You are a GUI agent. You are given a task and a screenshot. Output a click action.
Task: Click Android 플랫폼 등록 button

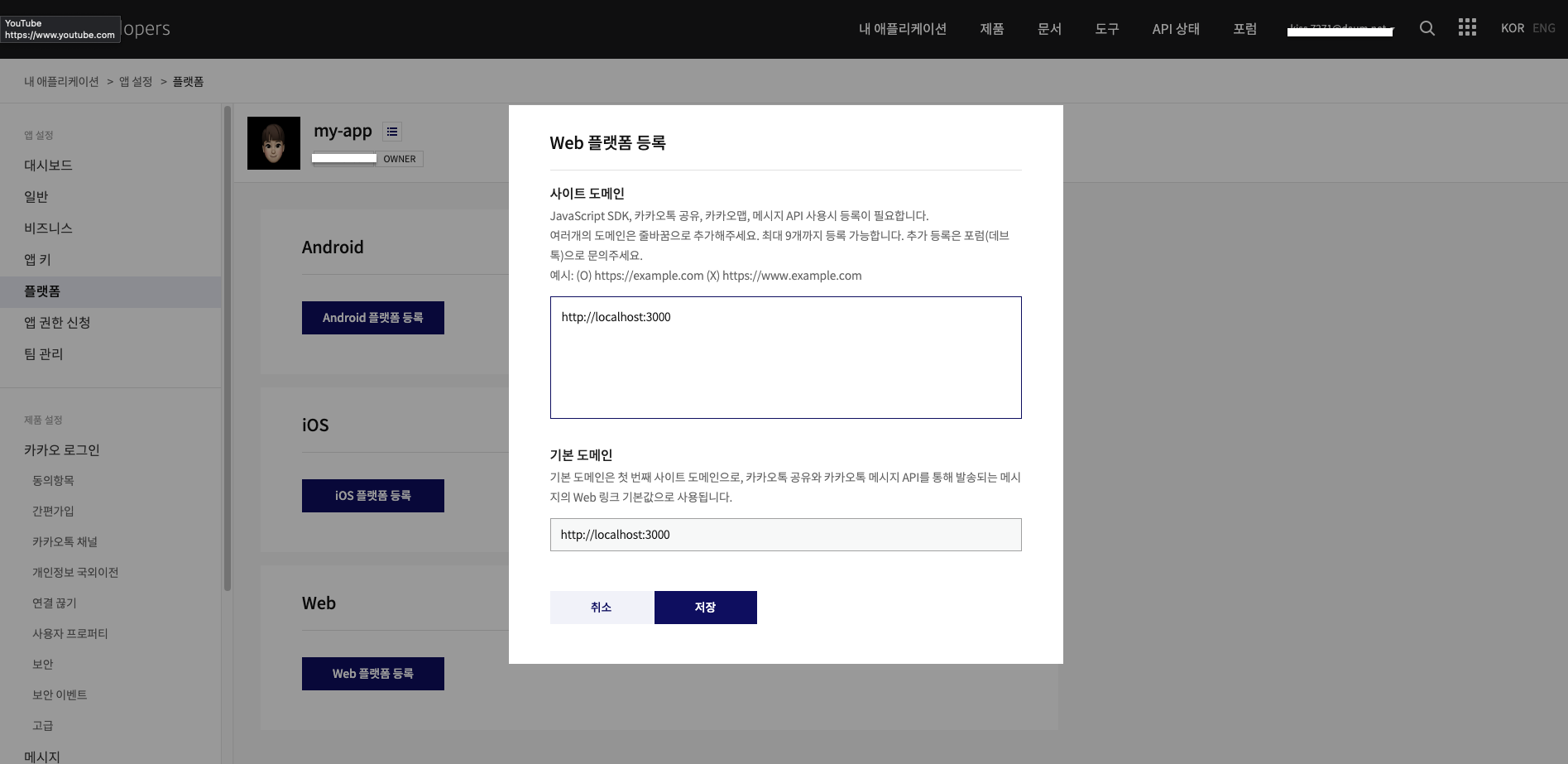click(373, 318)
